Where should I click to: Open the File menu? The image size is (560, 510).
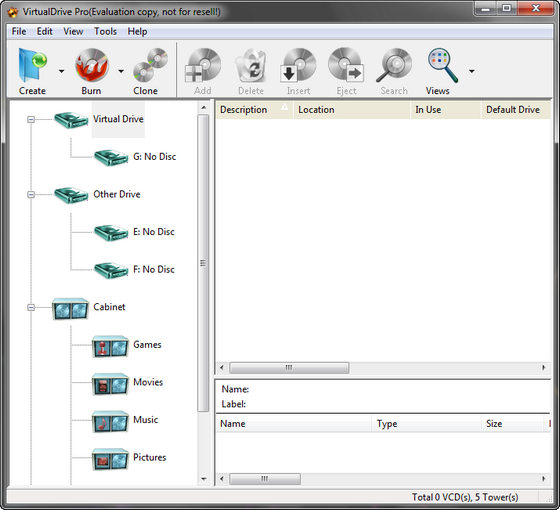[19, 31]
